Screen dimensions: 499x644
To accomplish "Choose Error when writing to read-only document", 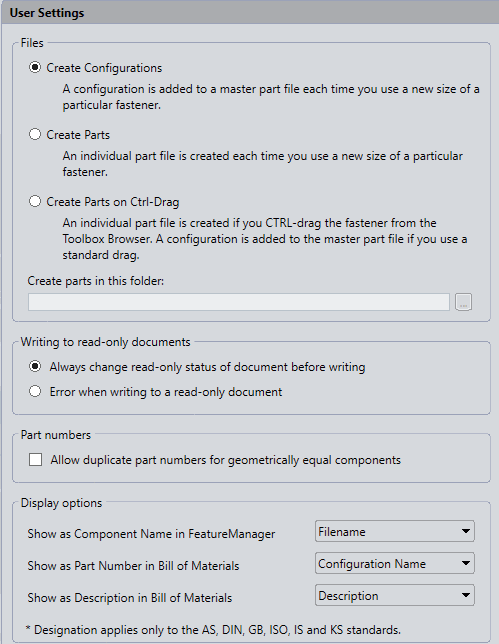I will pyautogui.click(x=35, y=391).
